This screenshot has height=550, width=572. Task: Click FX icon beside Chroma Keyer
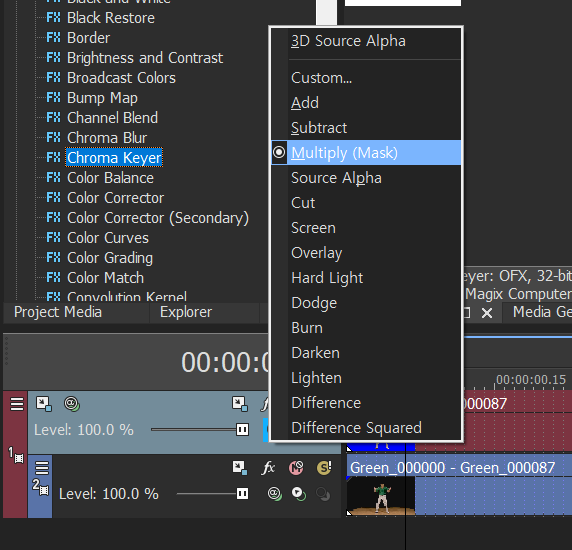pyautogui.click(x=54, y=158)
